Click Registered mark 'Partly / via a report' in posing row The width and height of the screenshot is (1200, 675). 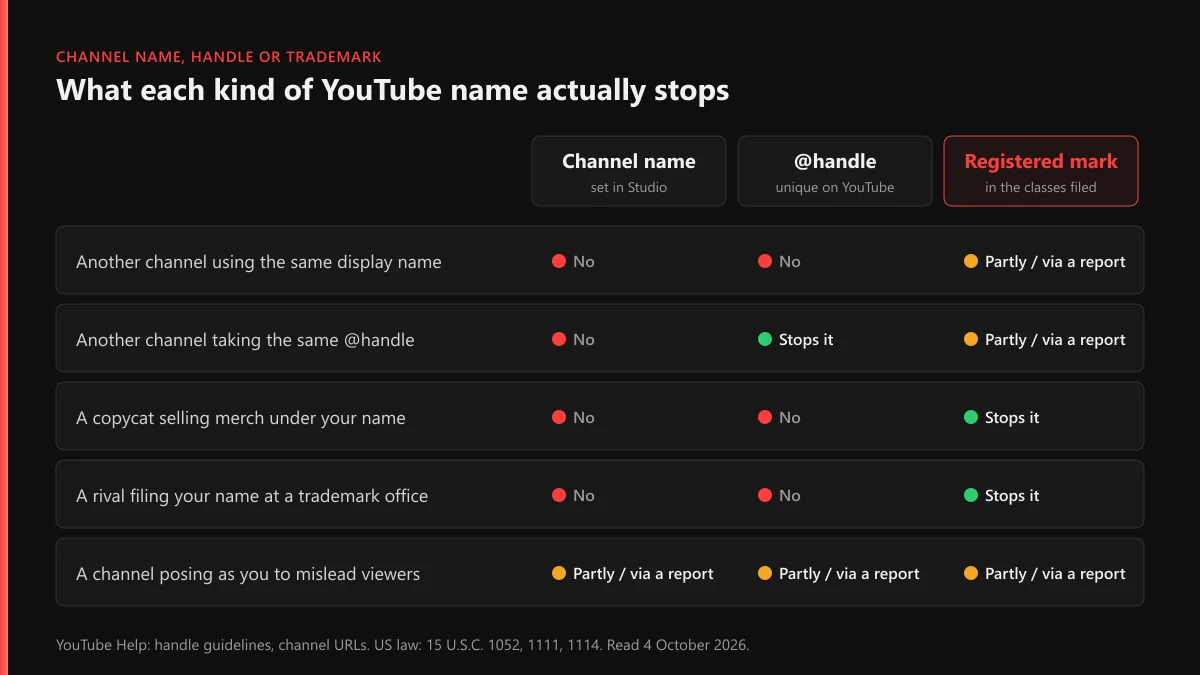[x=1045, y=574]
